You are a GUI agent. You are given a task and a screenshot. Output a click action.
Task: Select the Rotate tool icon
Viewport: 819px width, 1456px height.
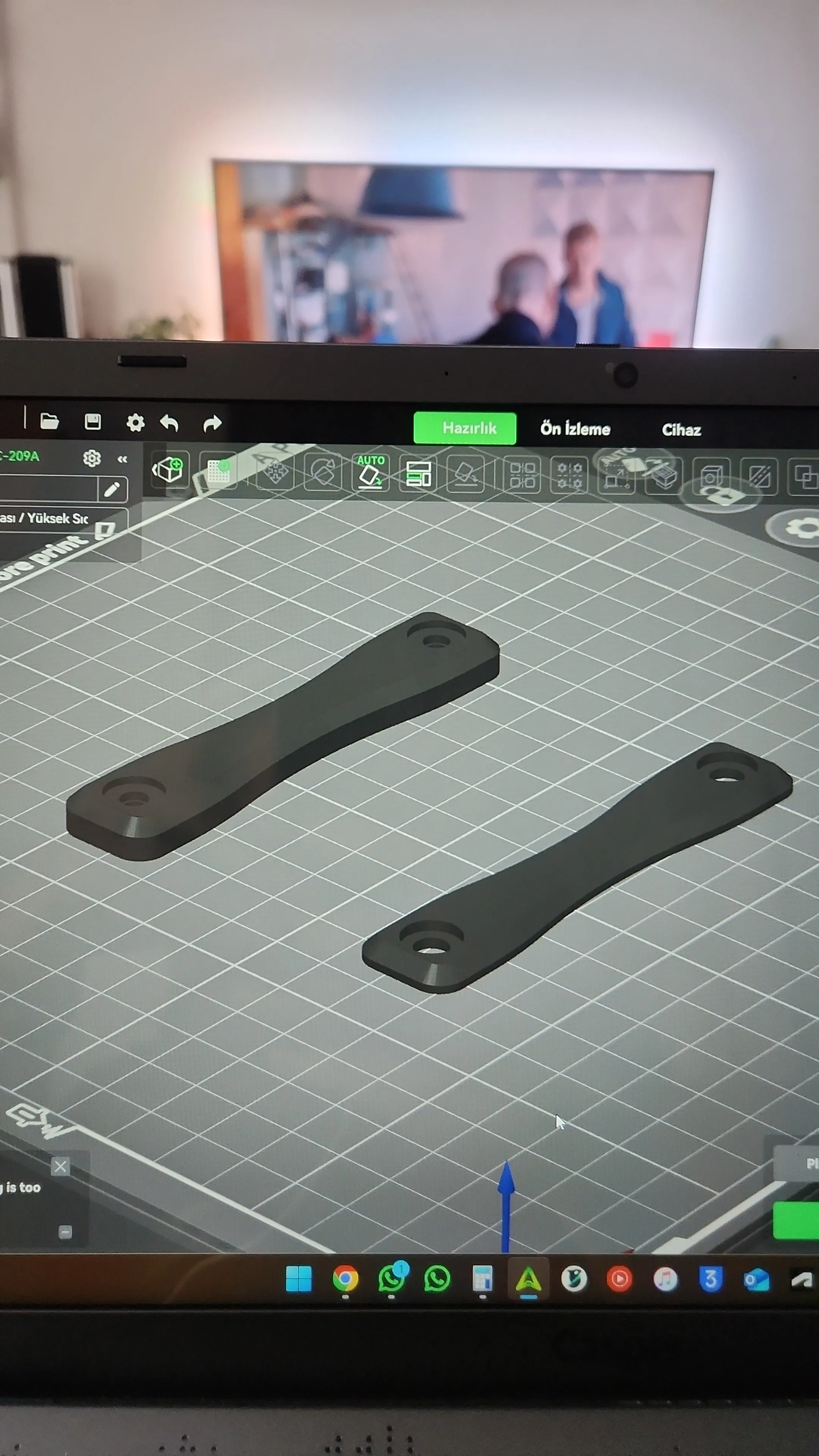tap(323, 472)
